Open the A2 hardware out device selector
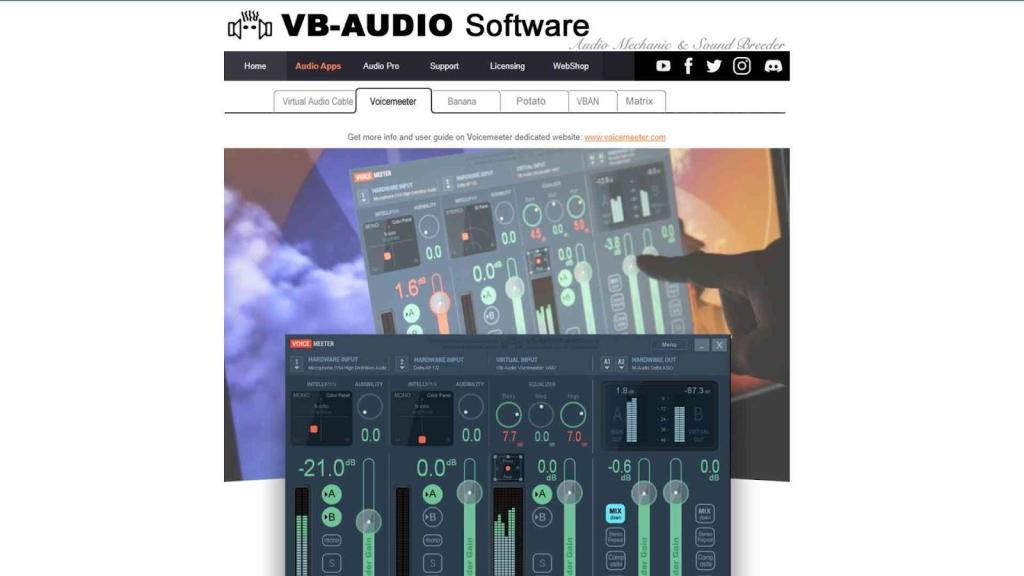 point(621,364)
